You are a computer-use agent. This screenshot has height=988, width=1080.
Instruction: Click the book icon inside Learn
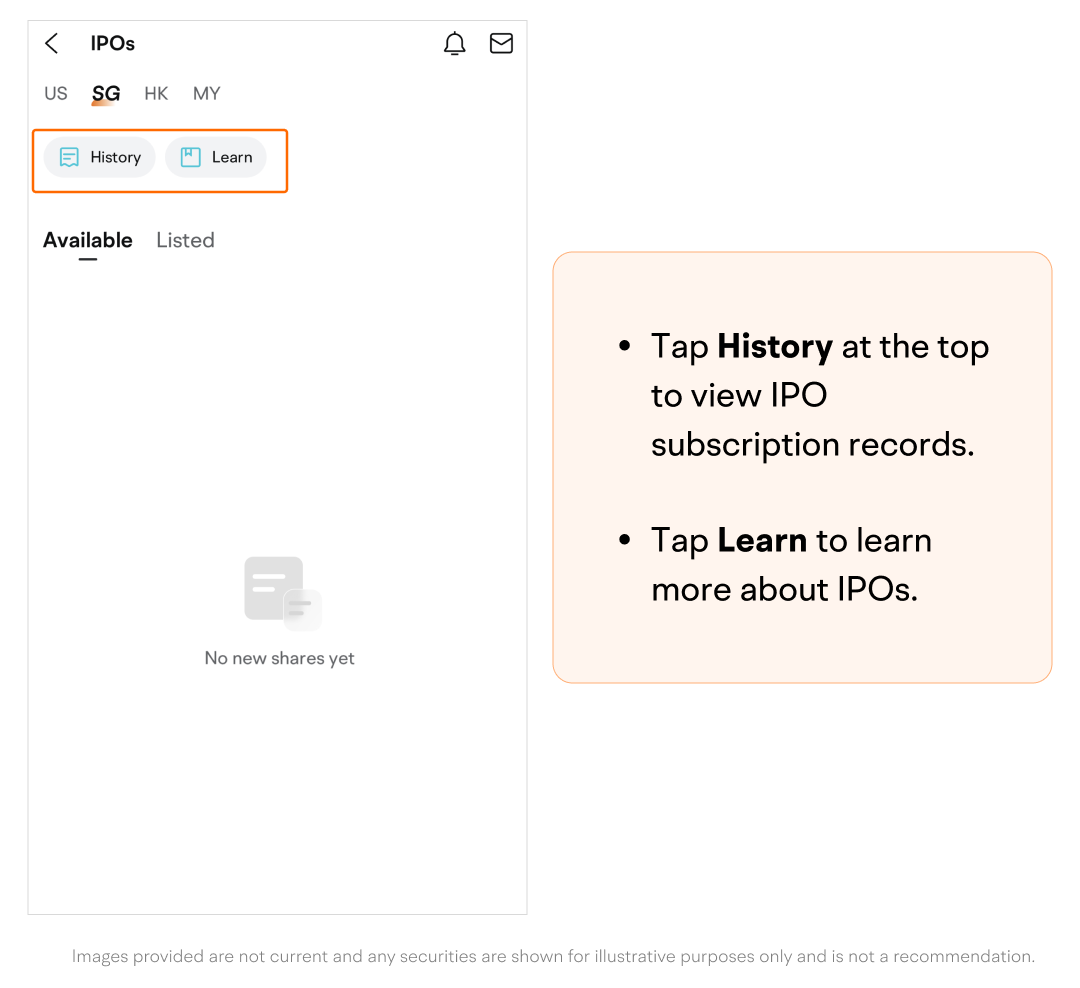[x=190, y=157]
